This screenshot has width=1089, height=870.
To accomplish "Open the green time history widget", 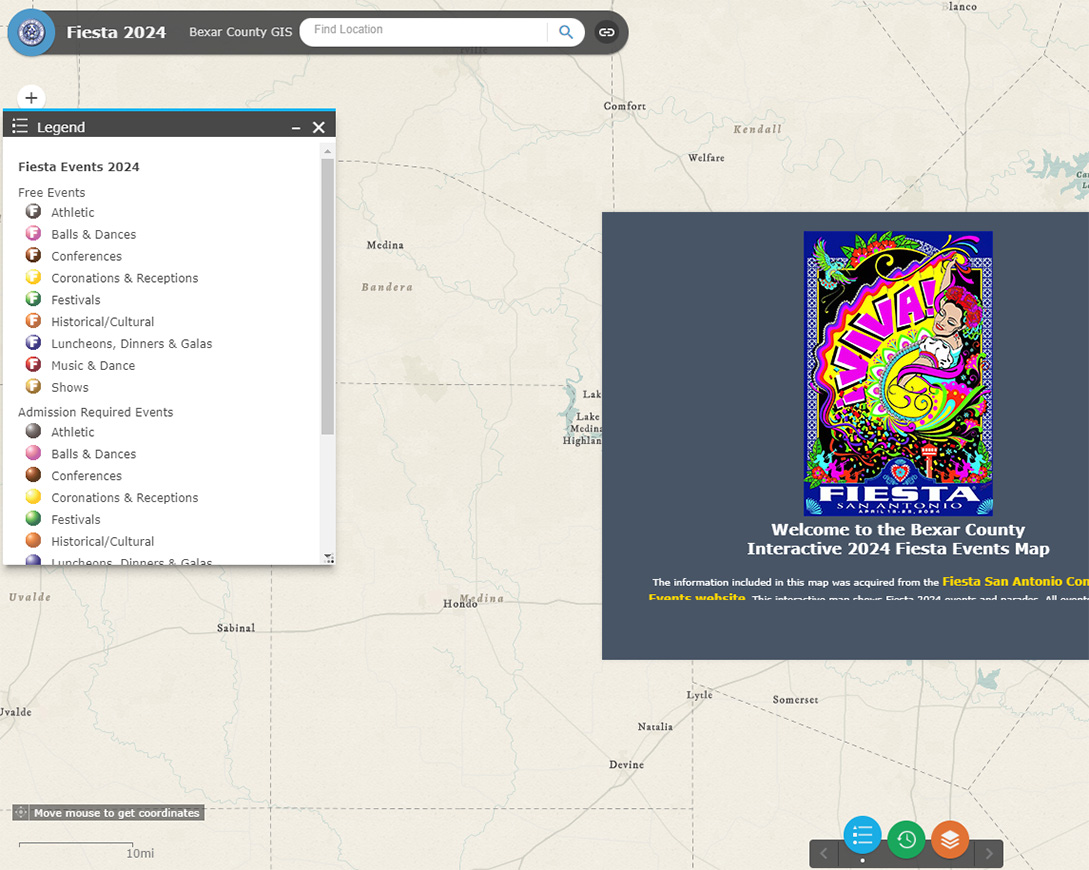I will (906, 839).
